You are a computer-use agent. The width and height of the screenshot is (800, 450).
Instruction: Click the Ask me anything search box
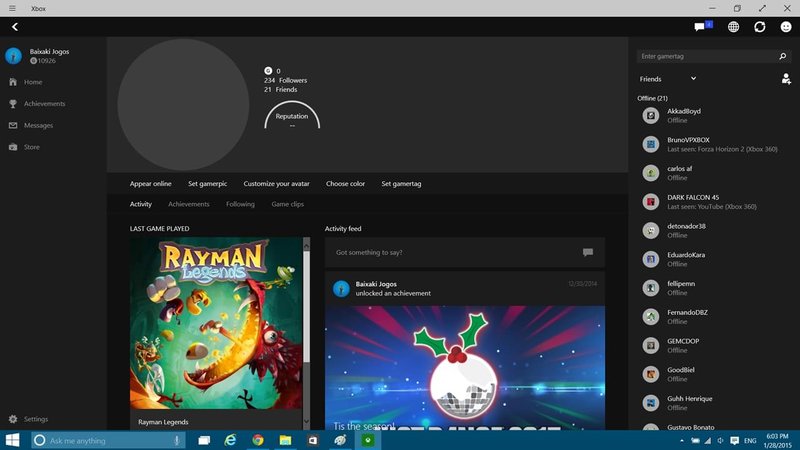coord(108,440)
